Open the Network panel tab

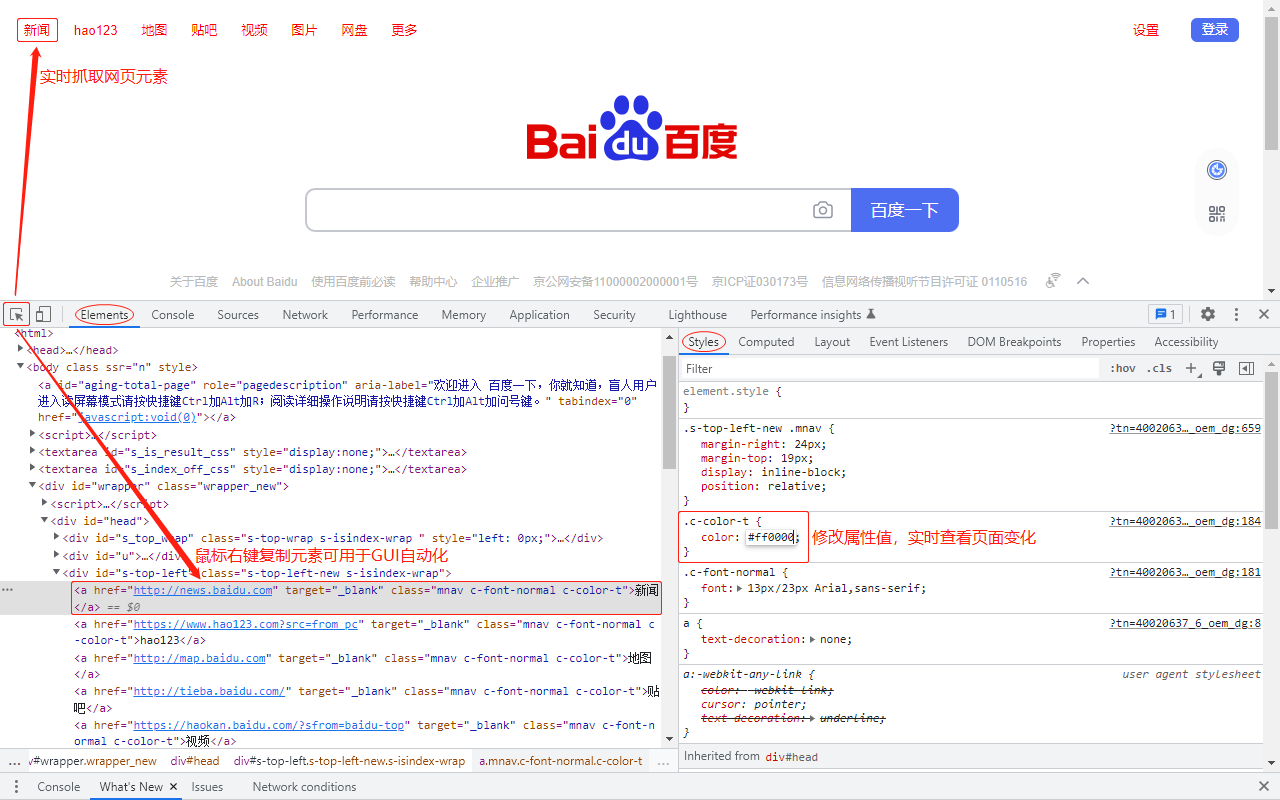[305, 314]
